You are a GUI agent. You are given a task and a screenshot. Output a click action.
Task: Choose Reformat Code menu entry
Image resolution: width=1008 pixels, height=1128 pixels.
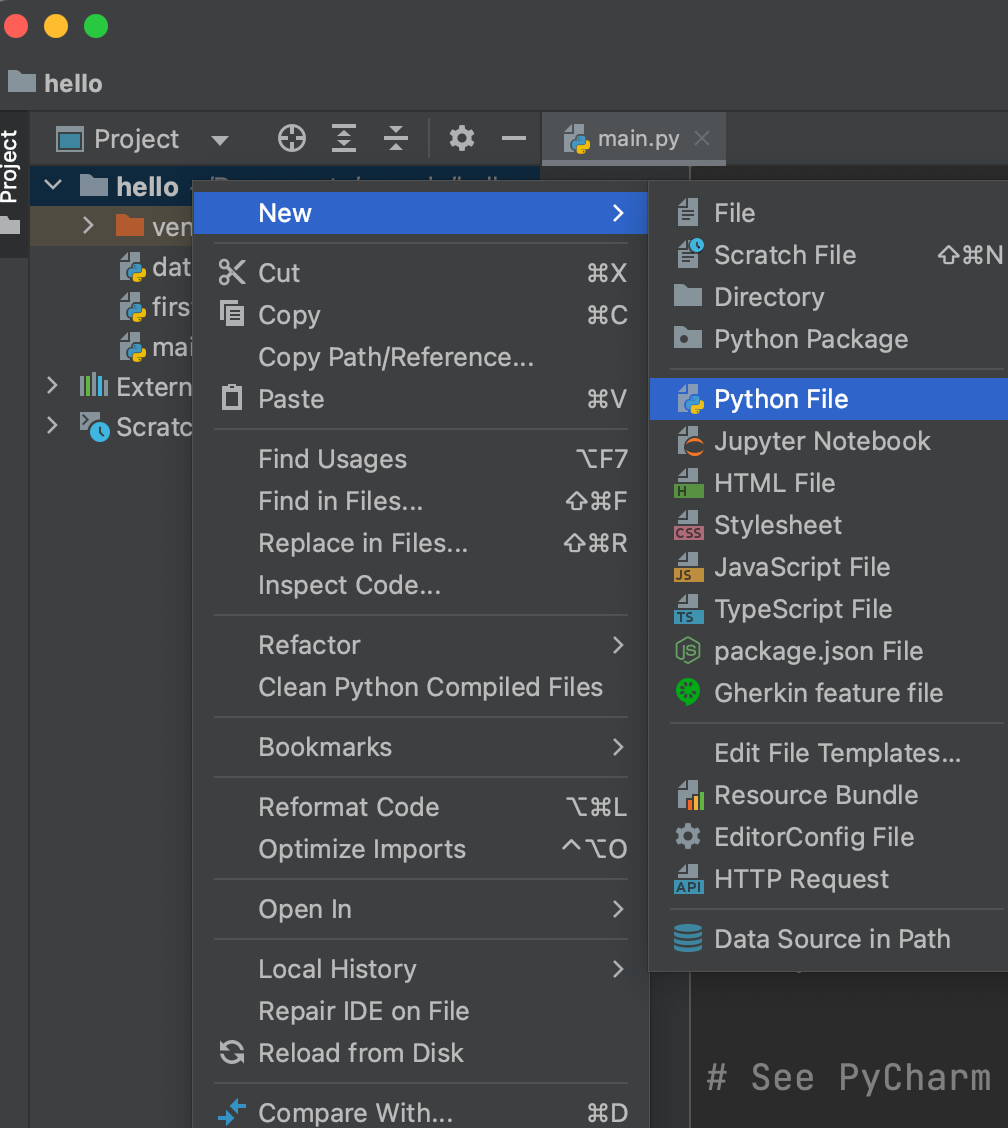pos(421,807)
